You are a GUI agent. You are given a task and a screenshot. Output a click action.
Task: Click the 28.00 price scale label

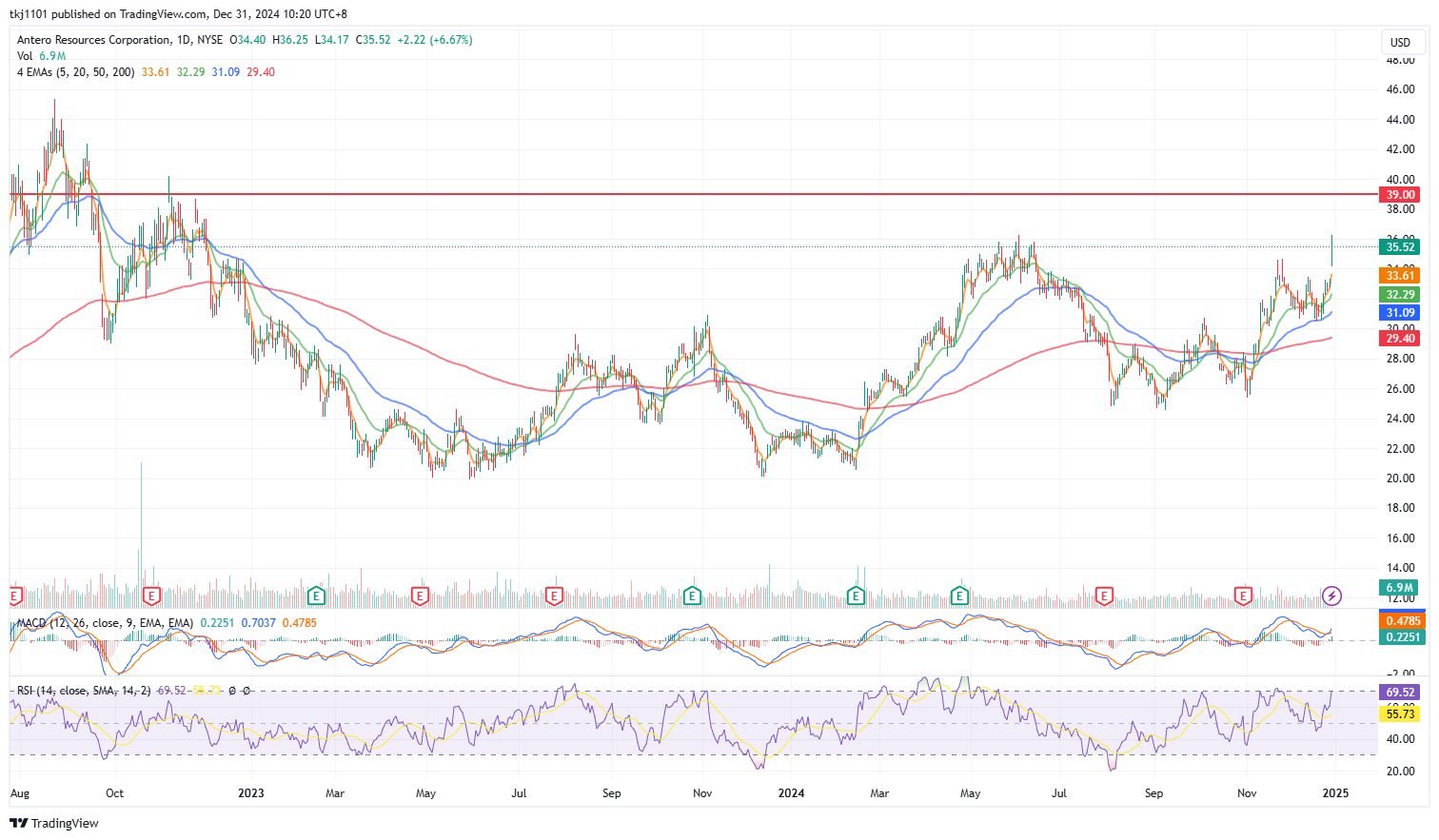(x=1400, y=359)
